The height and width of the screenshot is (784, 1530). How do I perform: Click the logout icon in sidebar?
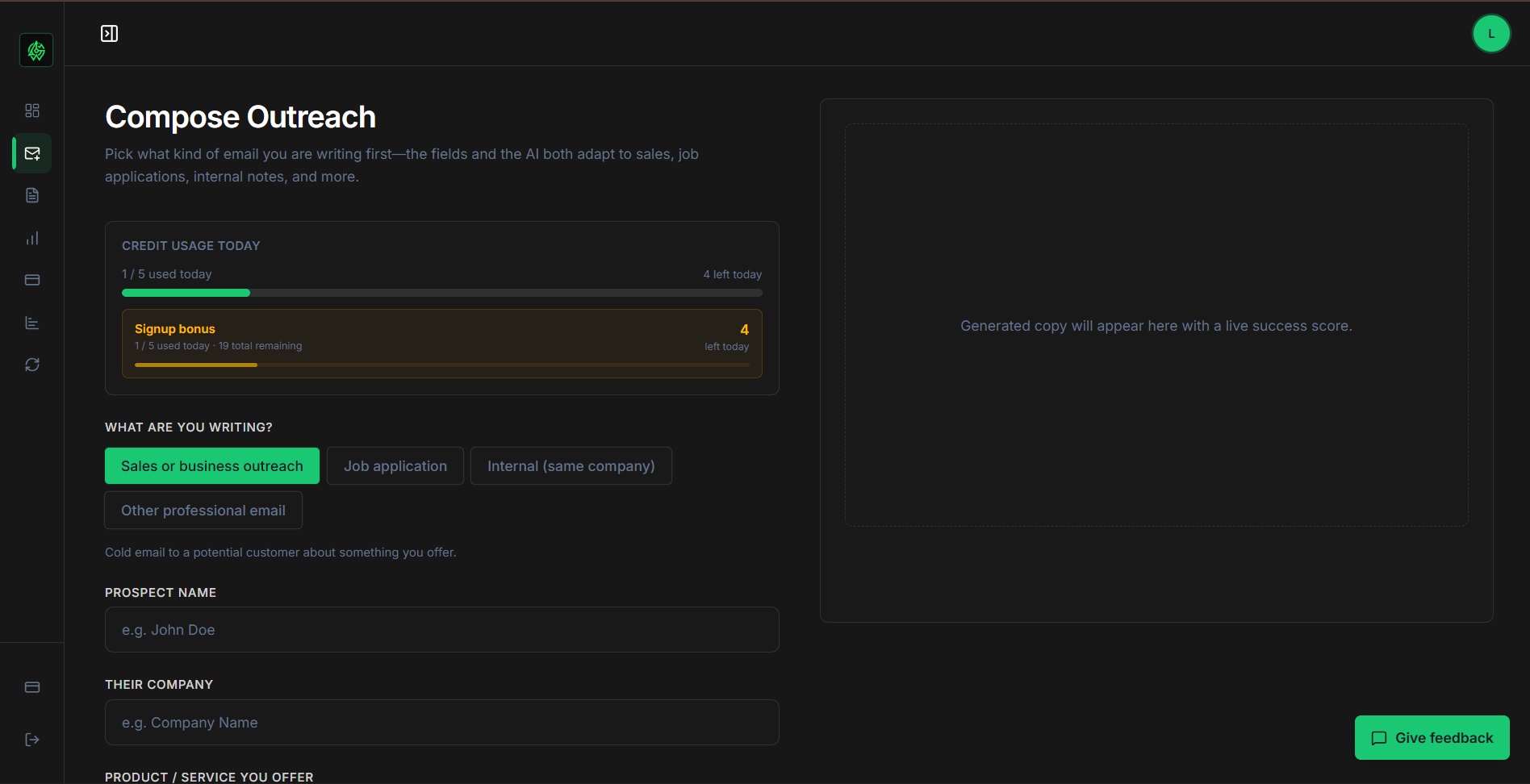pyautogui.click(x=32, y=740)
